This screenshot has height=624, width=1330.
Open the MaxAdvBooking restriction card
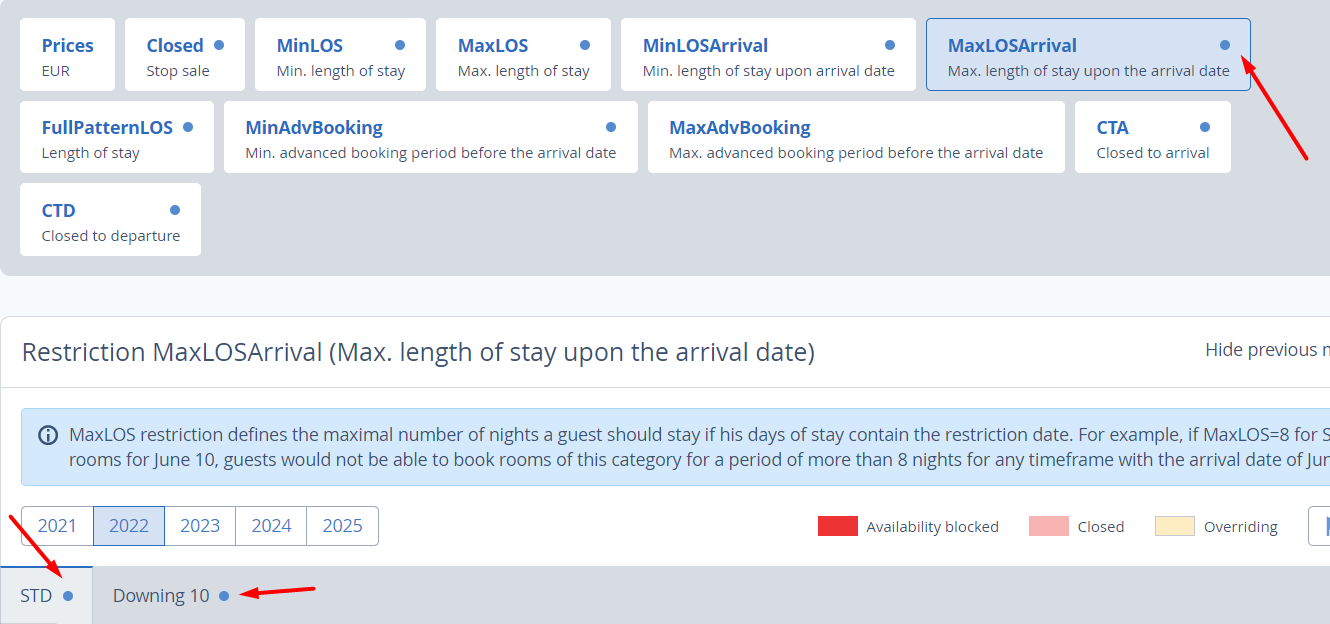pos(856,137)
